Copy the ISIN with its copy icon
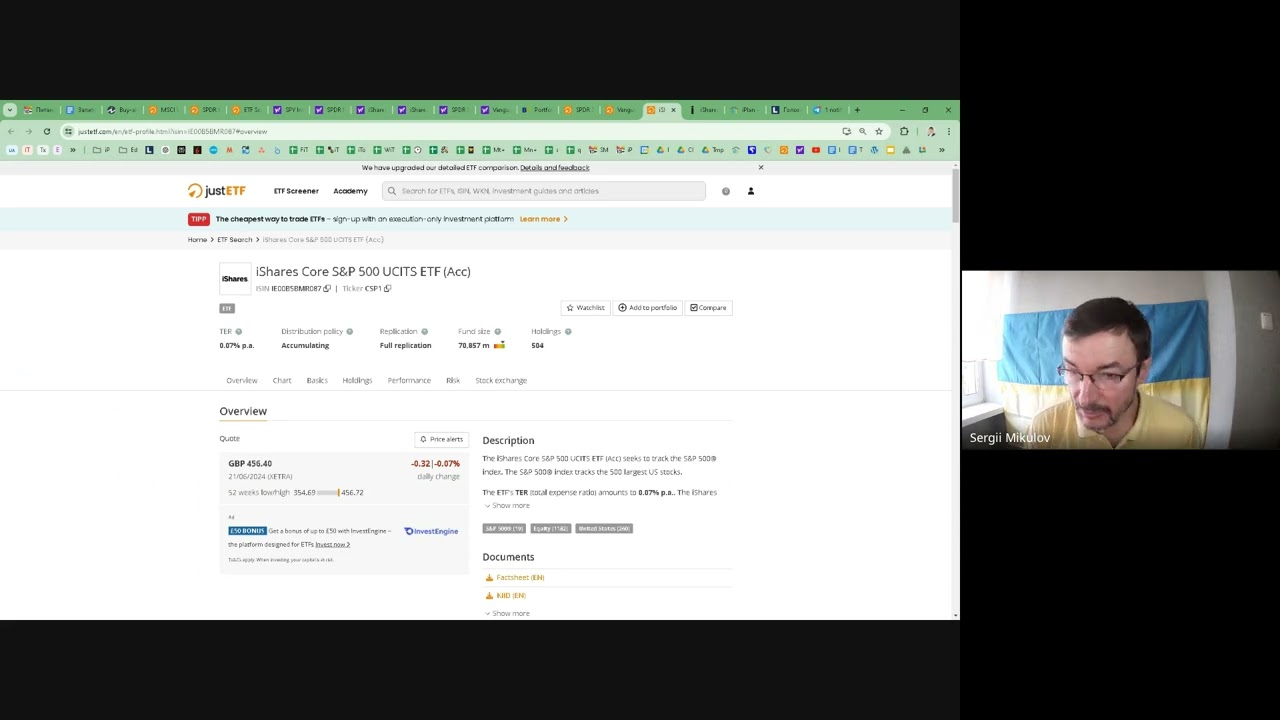The width and height of the screenshot is (1280, 720). pos(327,289)
